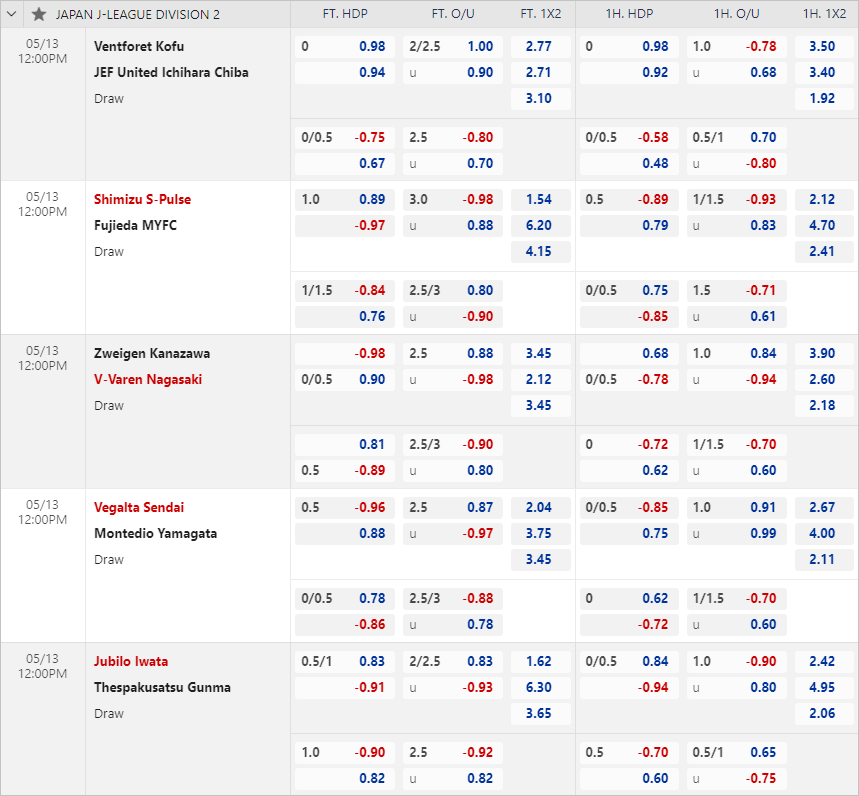Choose 1H draw odds 1.92 for Kofu match
859x796 pixels.
(x=824, y=99)
